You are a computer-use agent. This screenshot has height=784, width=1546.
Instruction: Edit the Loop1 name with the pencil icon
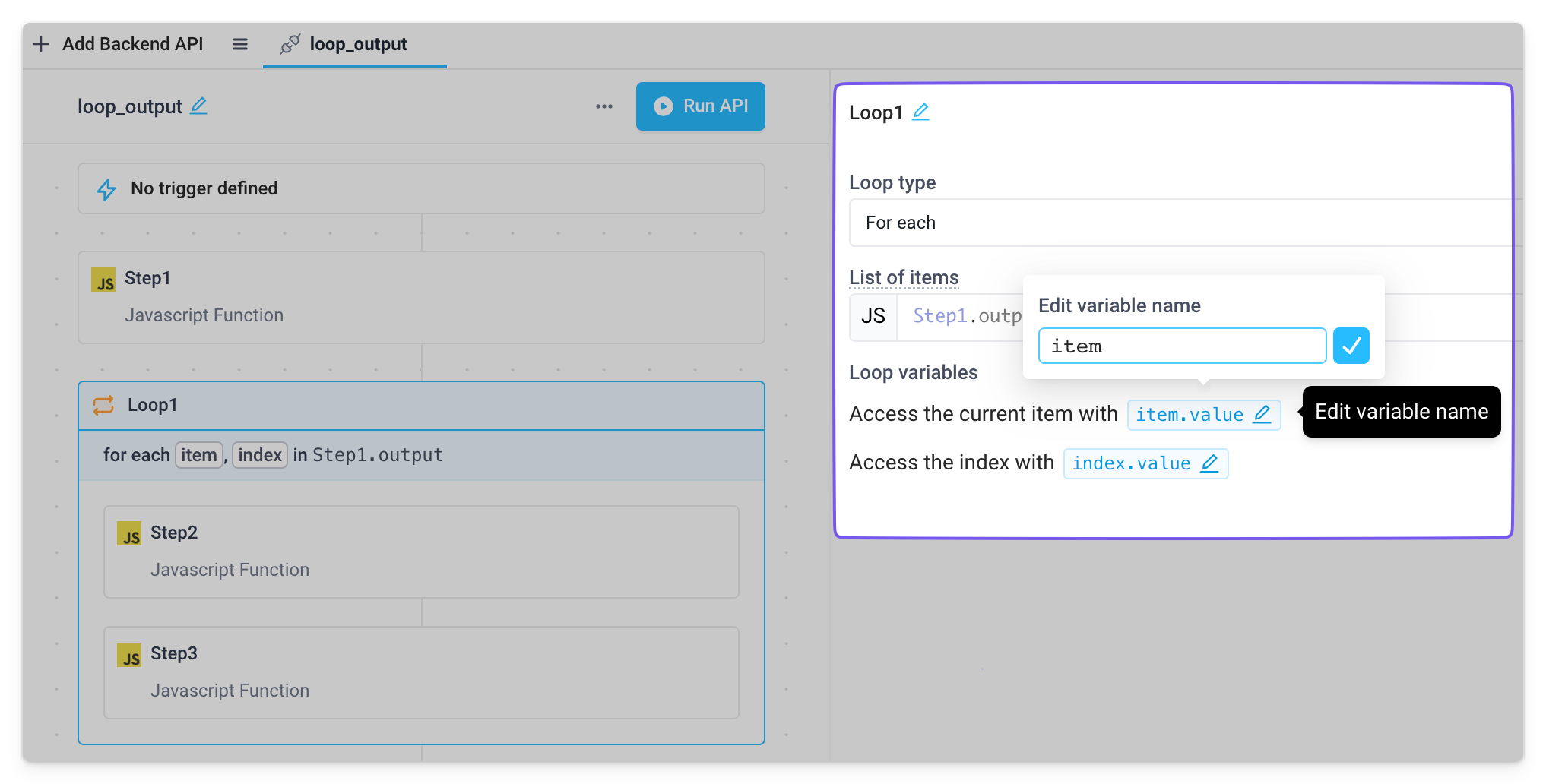[x=920, y=112]
